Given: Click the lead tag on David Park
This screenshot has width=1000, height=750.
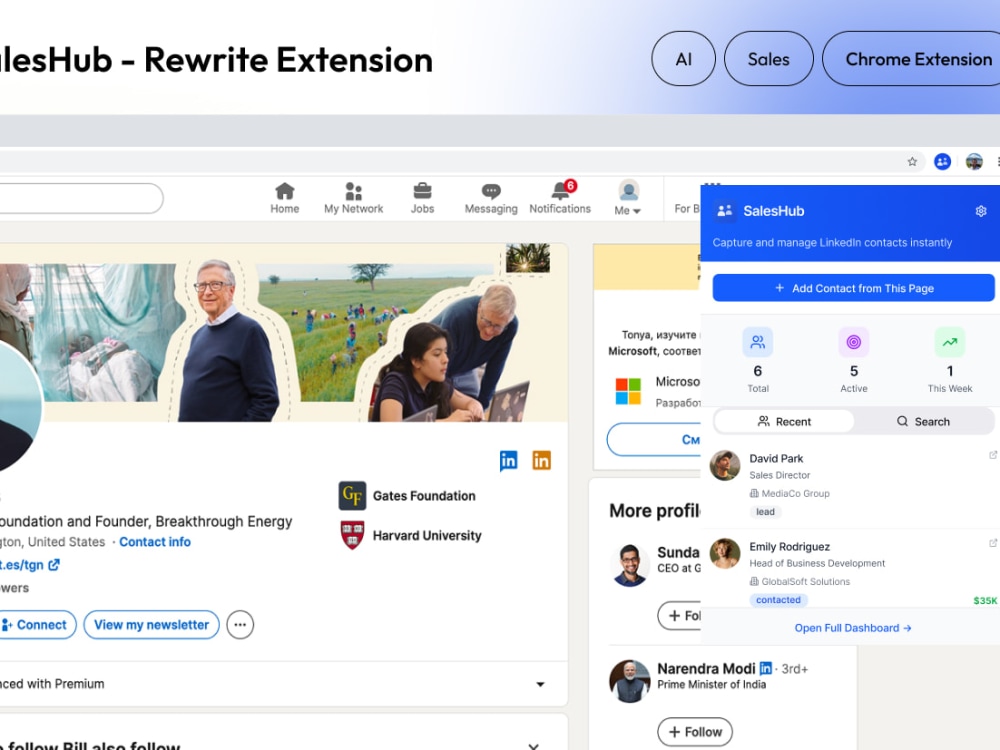Looking at the screenshot, I should [765, 511].
